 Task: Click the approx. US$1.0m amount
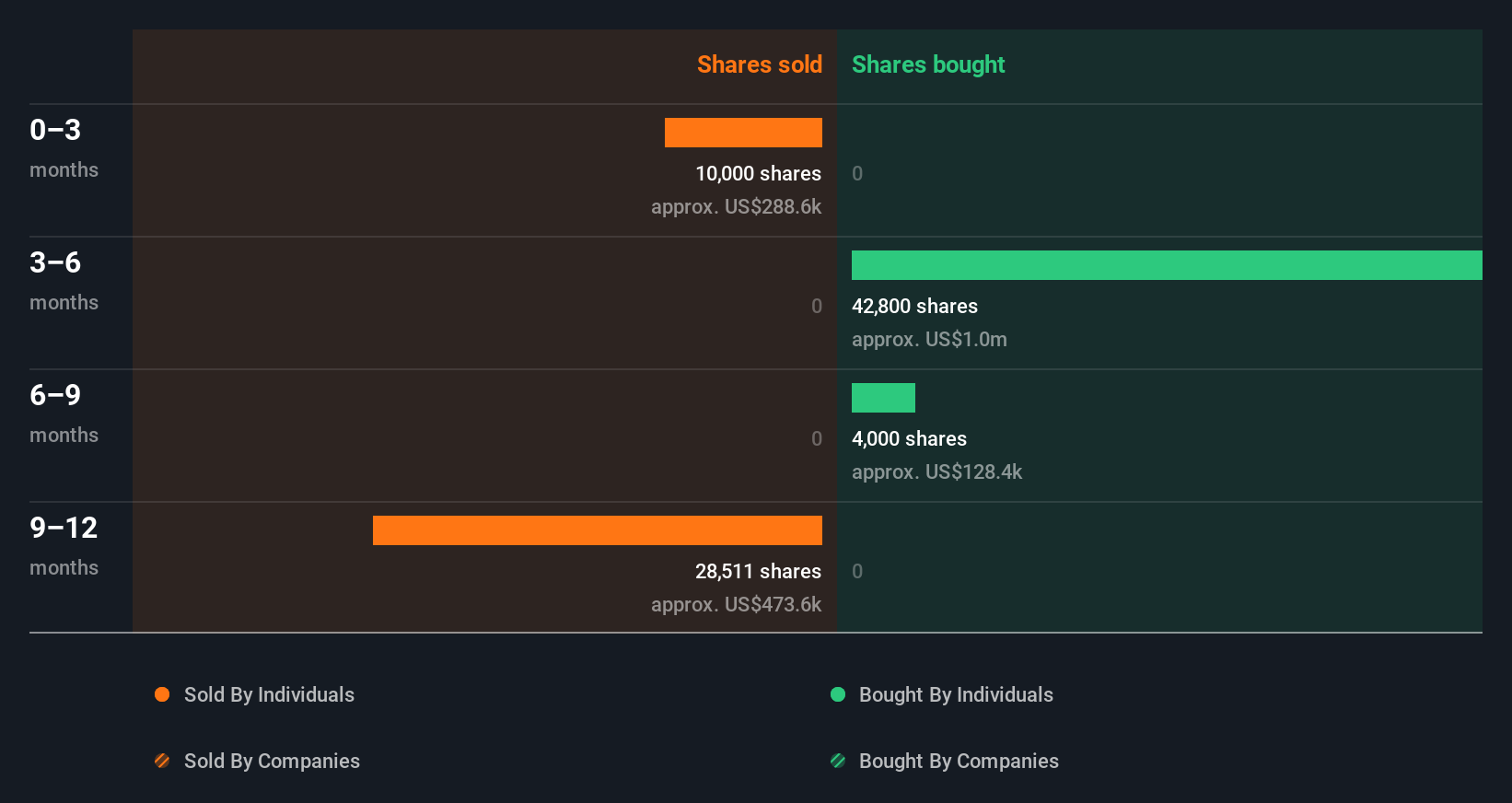[x=929, y=340]
